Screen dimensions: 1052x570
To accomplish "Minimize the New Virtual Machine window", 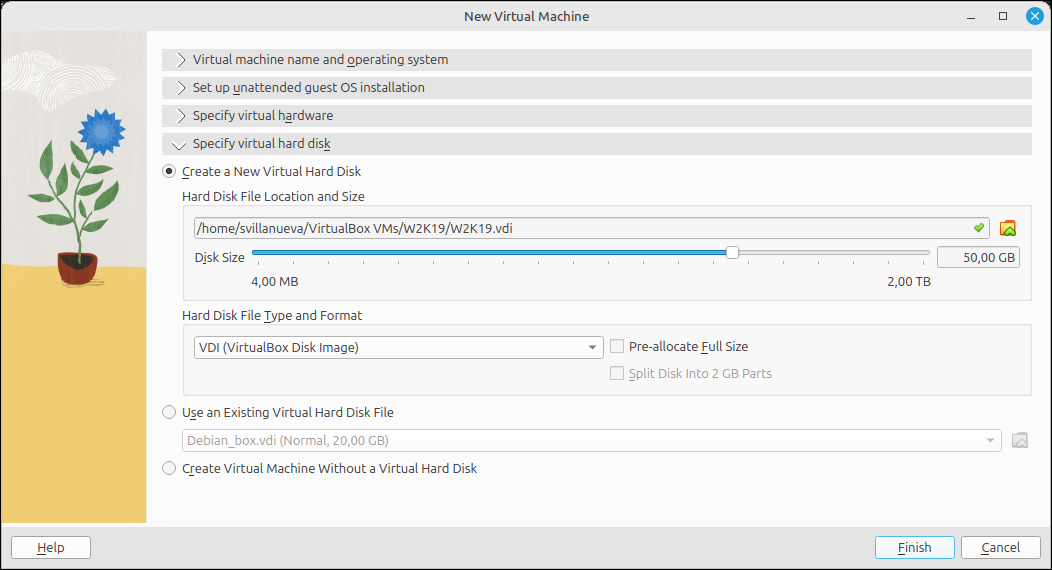I will coord(971,17).
